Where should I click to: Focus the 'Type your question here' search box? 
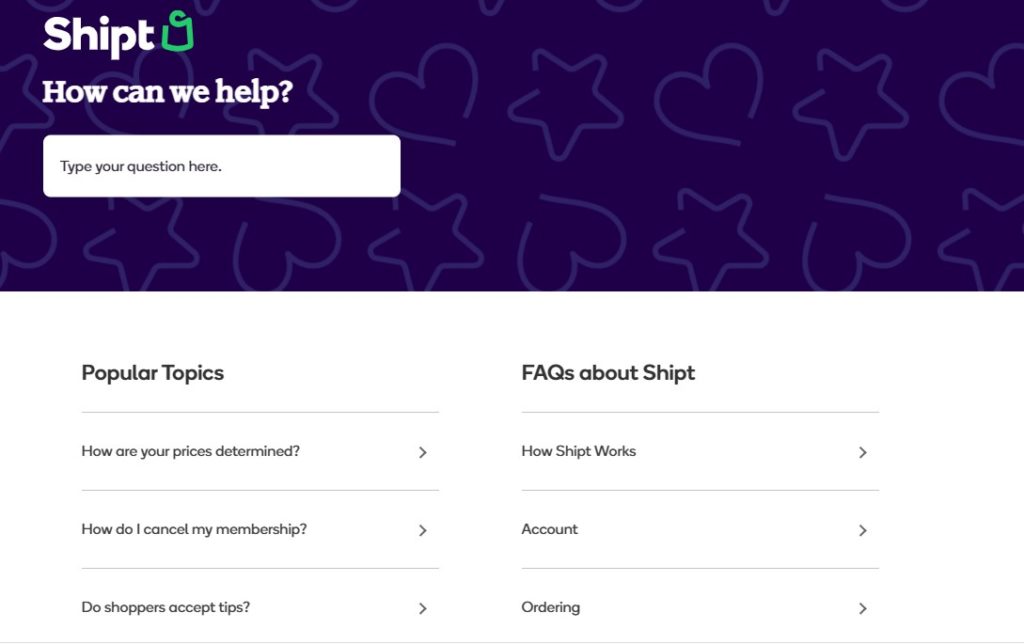click(x=221, y=166)
